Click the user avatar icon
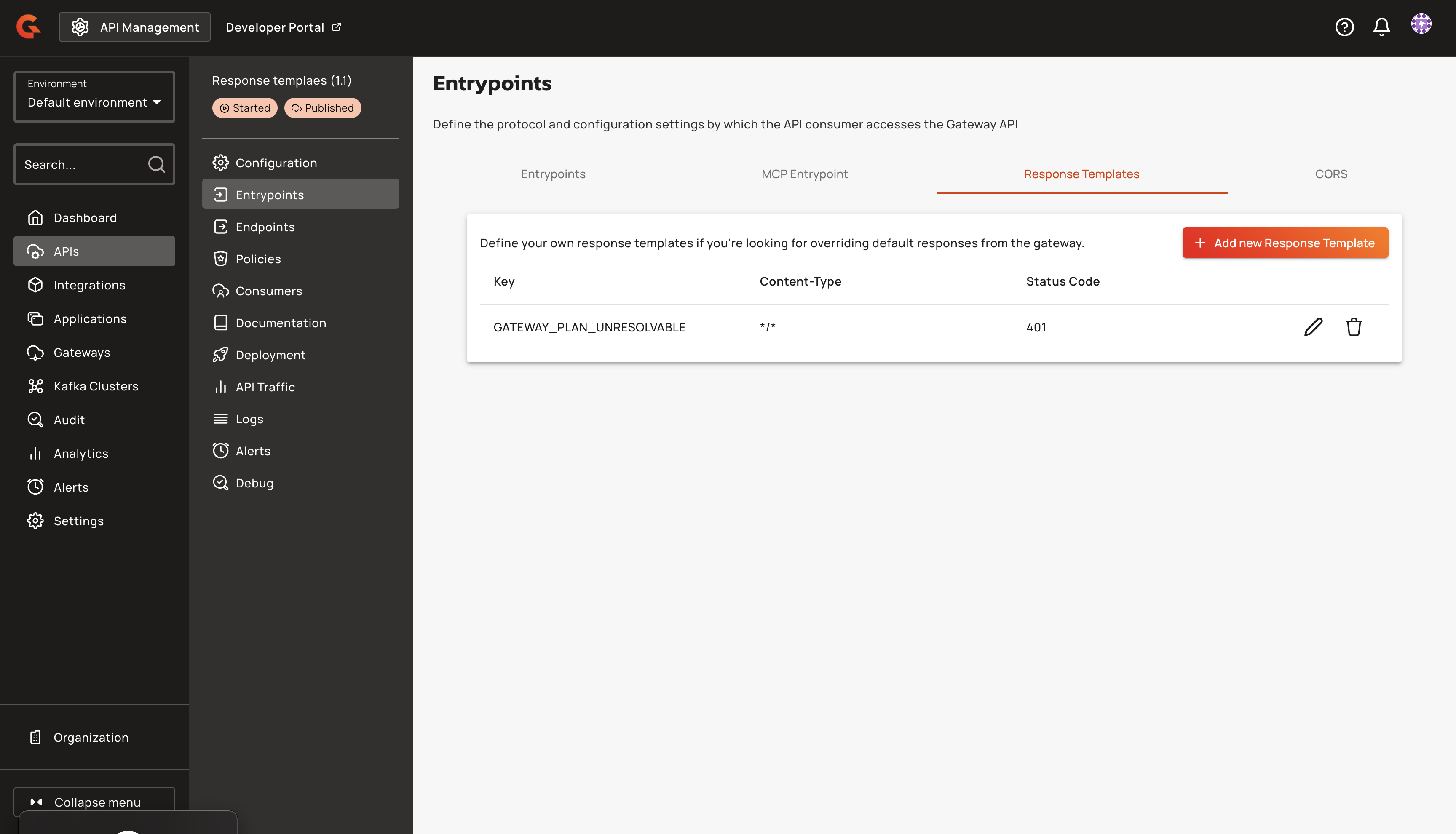This screenshot has width=1456, height=834. tap(1421, 24)
